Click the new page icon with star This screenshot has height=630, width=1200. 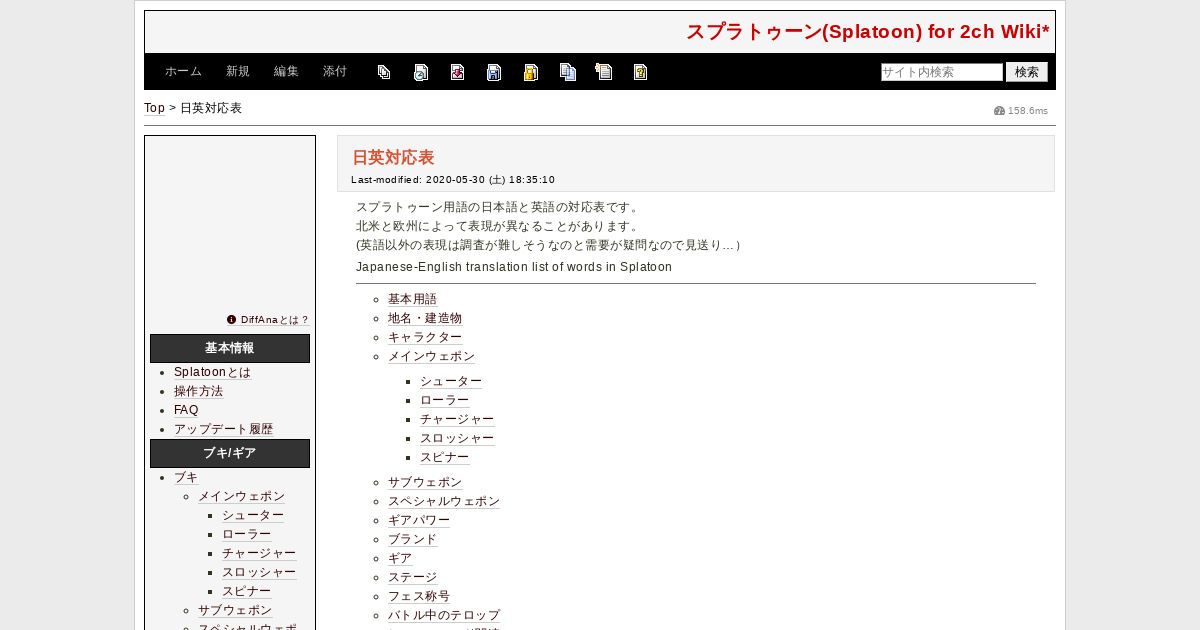[x=604, y=72]
